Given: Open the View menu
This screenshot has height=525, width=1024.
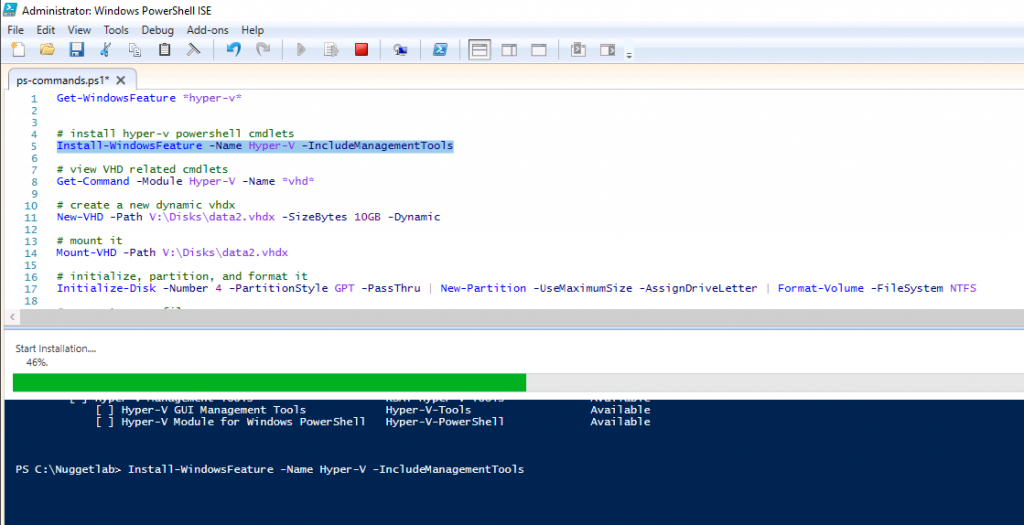Looking at the screenshot, I should tap(79, 30).
